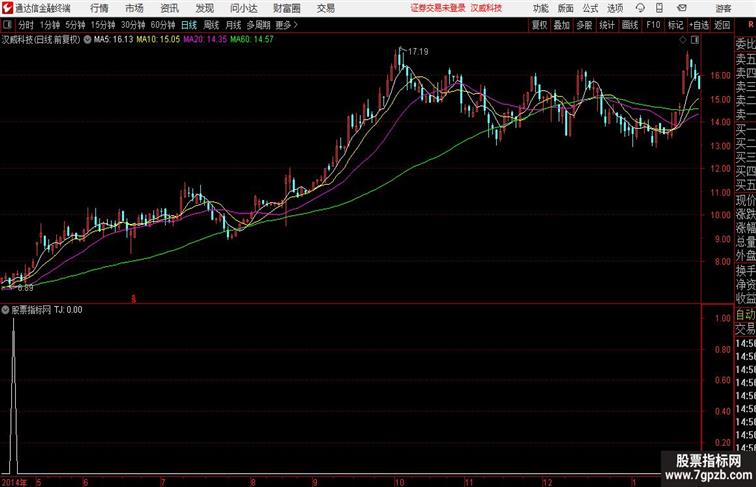Image resolution: width=756 pixels, height=487 pixels.
Task: Open the 问小达 menu
Action: tap(243, 8)
